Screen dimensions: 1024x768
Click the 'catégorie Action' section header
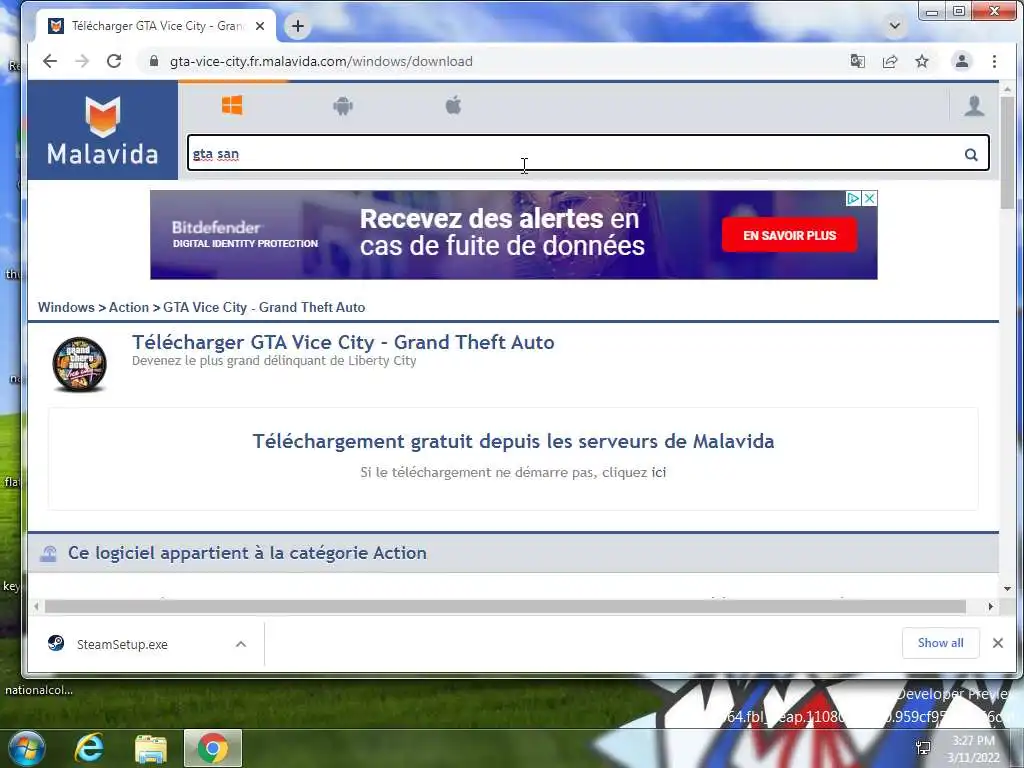tap(247, 553)
